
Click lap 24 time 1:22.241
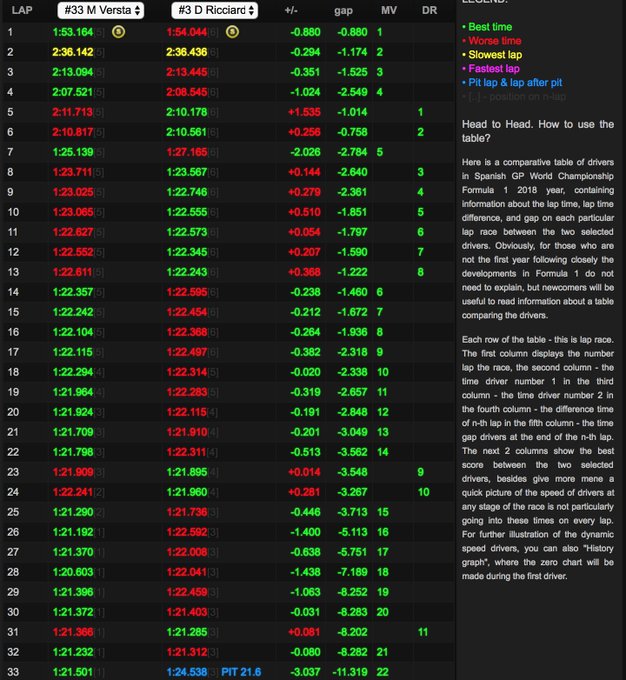click(72, 492)
